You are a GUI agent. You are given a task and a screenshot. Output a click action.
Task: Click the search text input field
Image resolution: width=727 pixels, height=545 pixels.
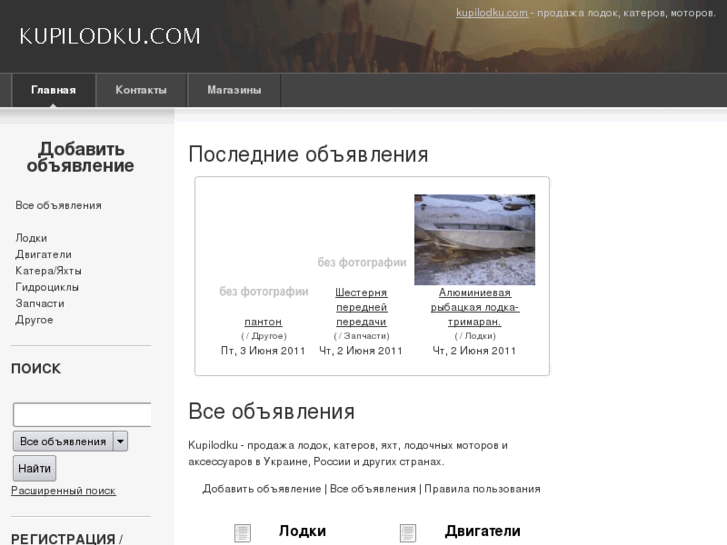[82, 415]
